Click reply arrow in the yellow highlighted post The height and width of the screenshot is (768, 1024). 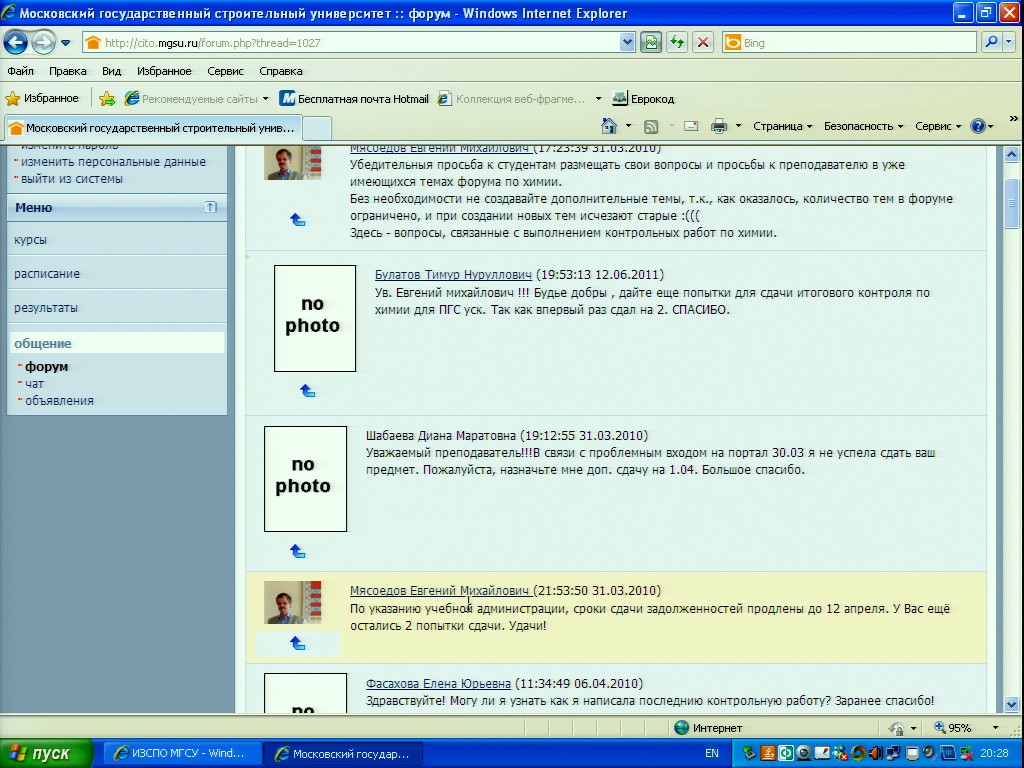(298, 643)
